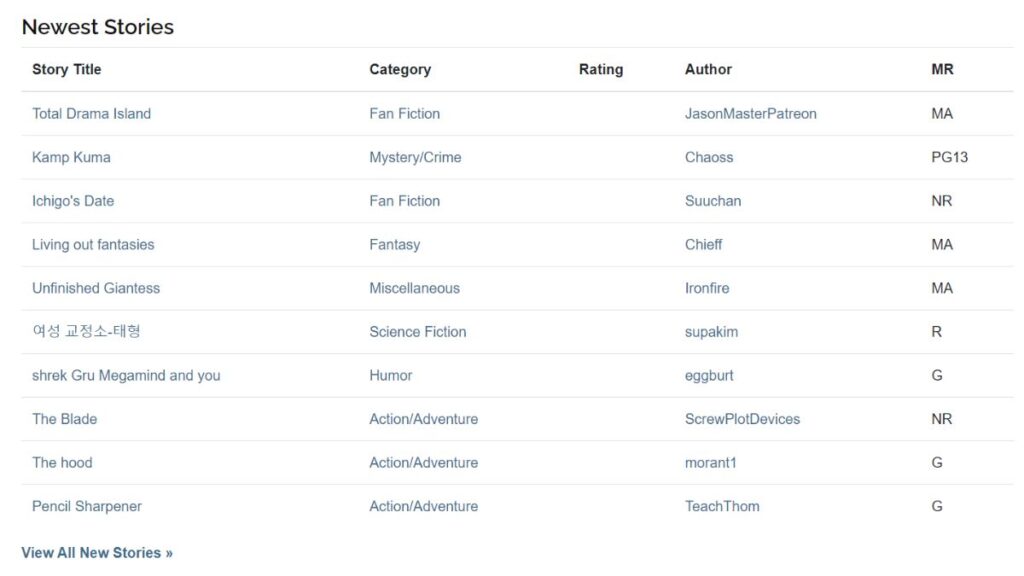Open the Total Drama Island story
This screenshot has height=576, width=1024.
pos(91,114)
